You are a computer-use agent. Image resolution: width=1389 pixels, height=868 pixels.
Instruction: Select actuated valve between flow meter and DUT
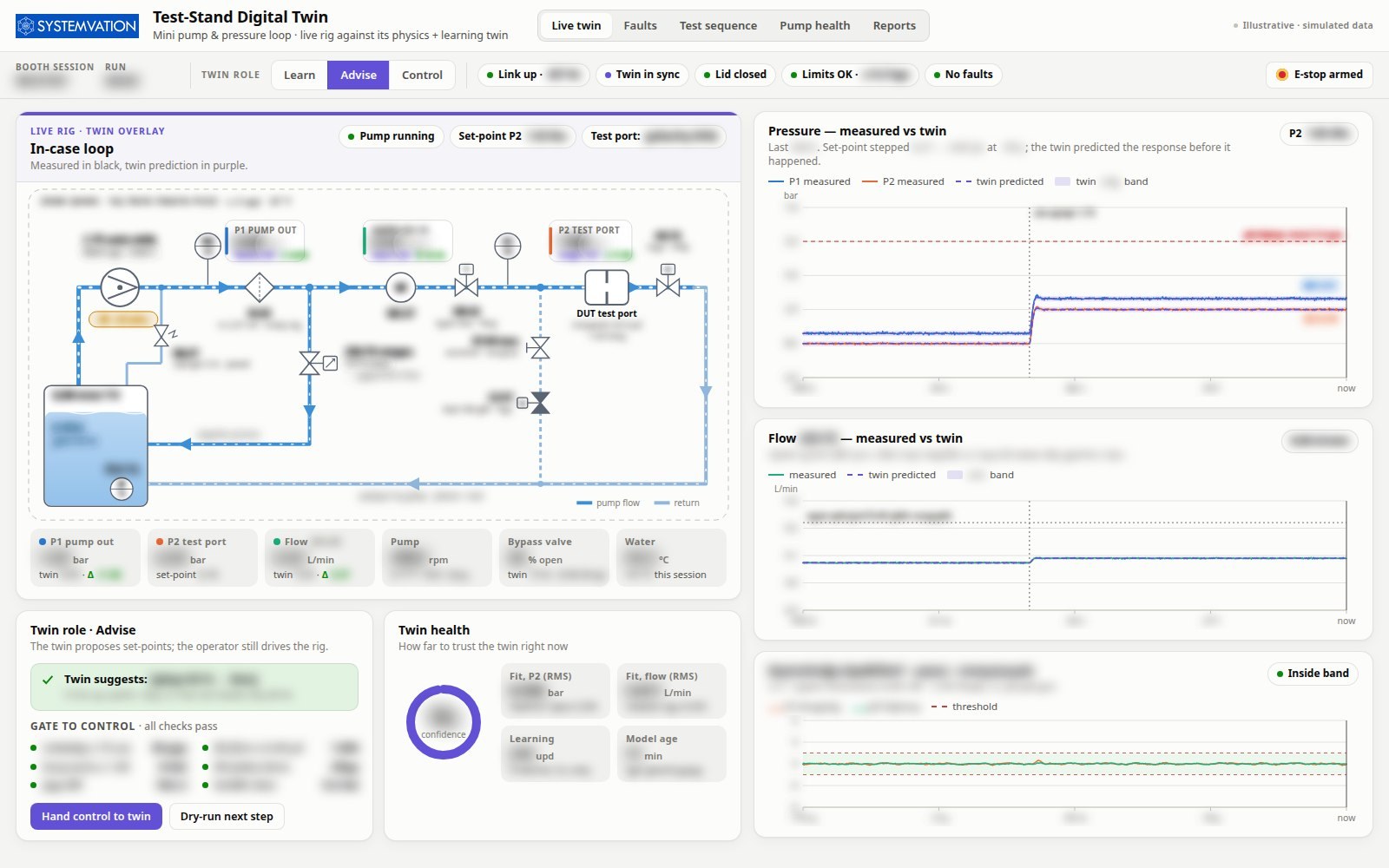point(466,281)
